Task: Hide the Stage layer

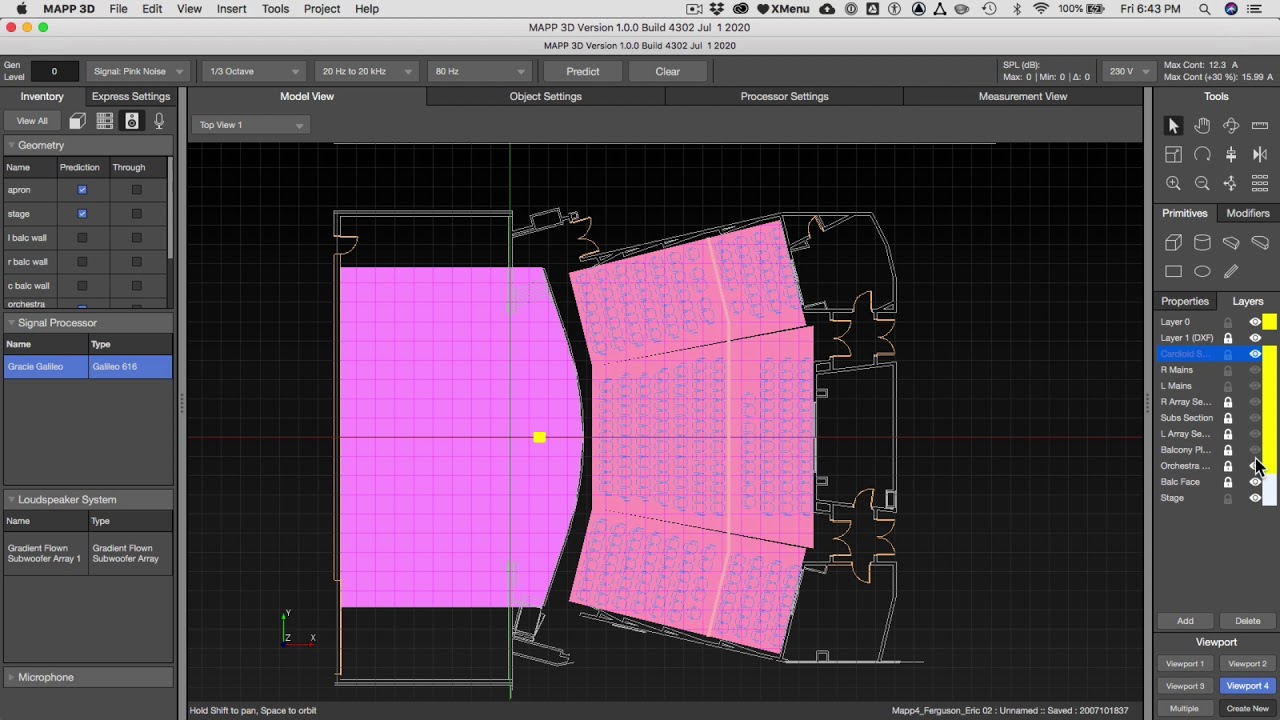Action: click(1255, 498)
